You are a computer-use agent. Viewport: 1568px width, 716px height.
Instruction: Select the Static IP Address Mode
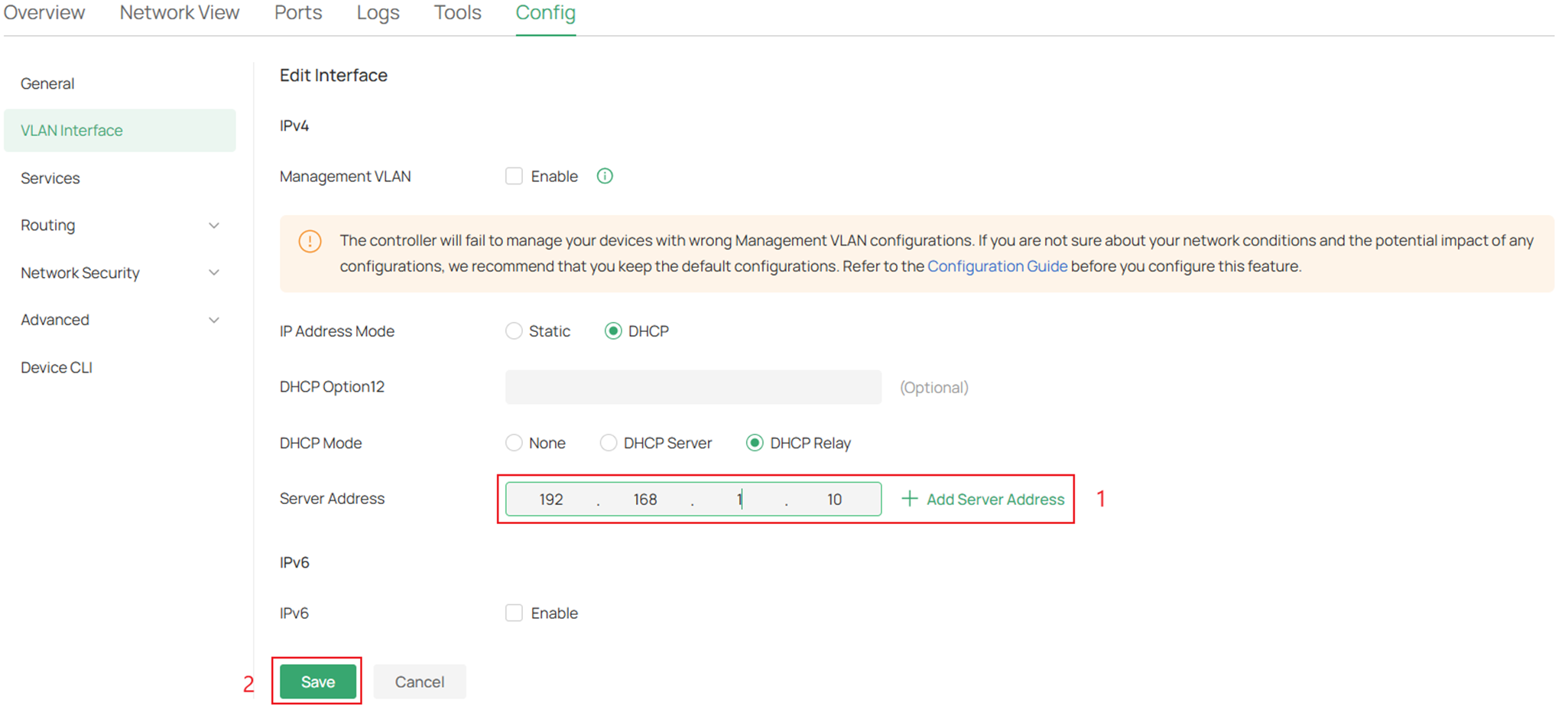tap(513, 330)
